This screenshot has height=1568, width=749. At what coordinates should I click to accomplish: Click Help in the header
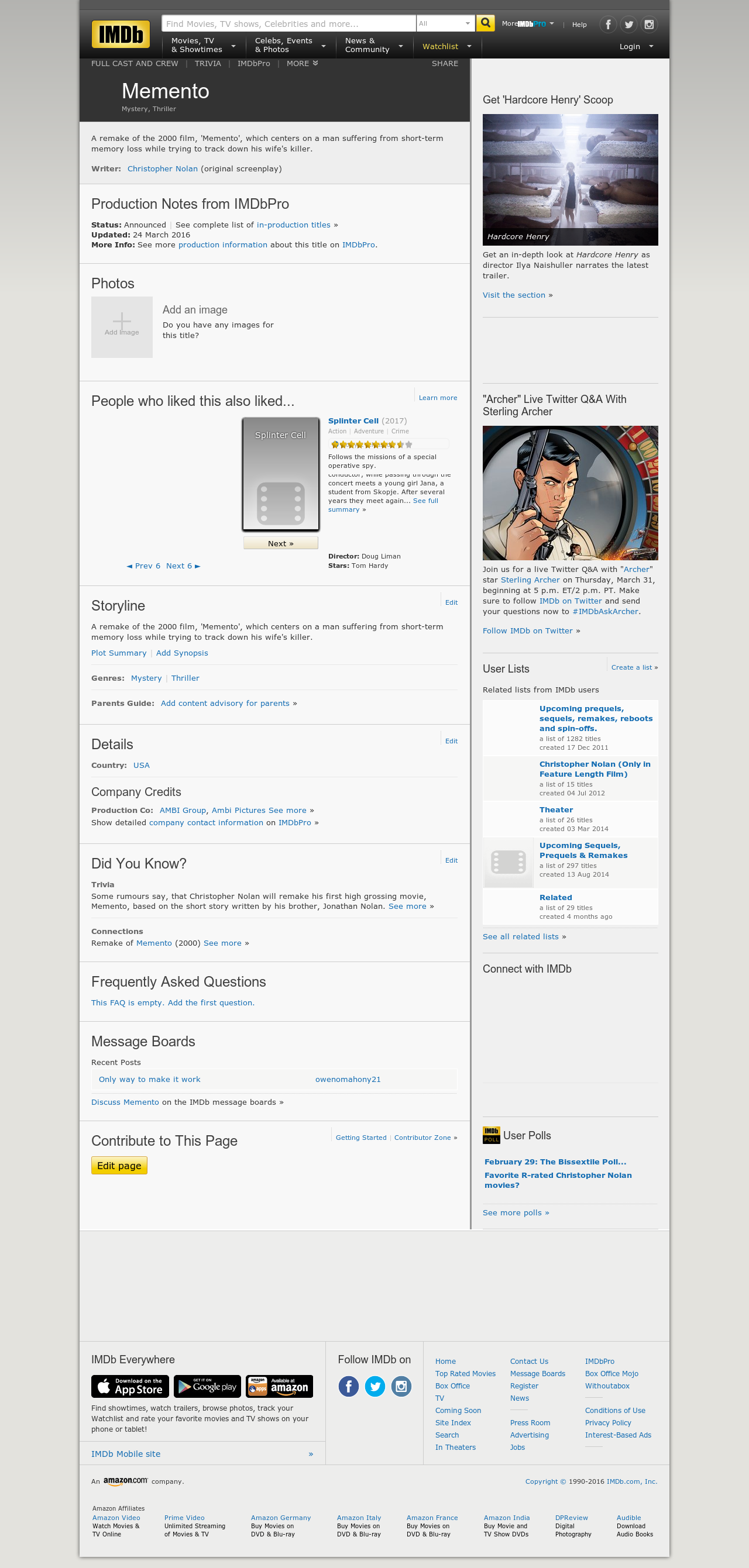click(x=579, y=25)
